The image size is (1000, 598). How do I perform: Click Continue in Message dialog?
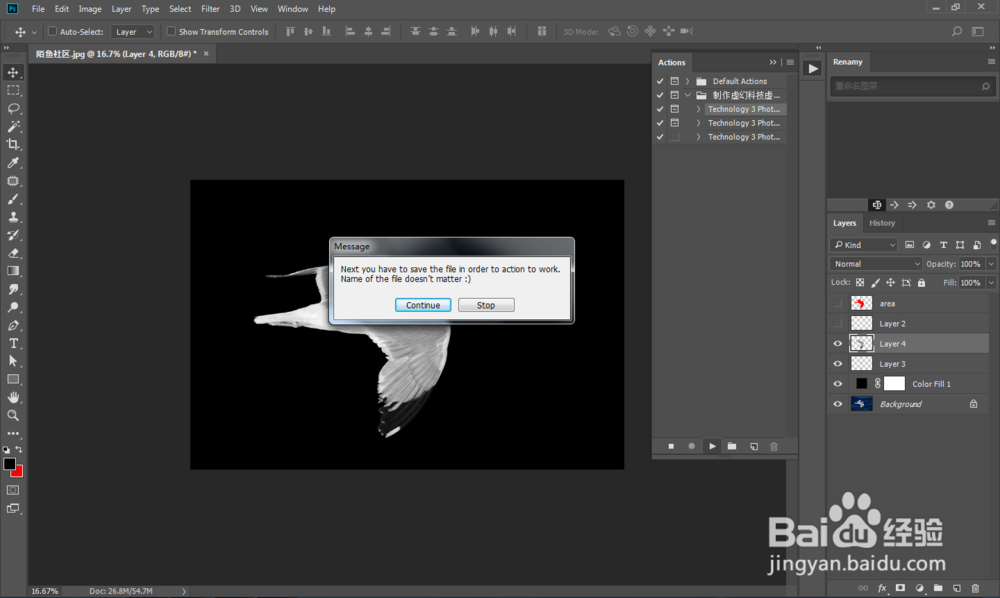coord(423,305)
